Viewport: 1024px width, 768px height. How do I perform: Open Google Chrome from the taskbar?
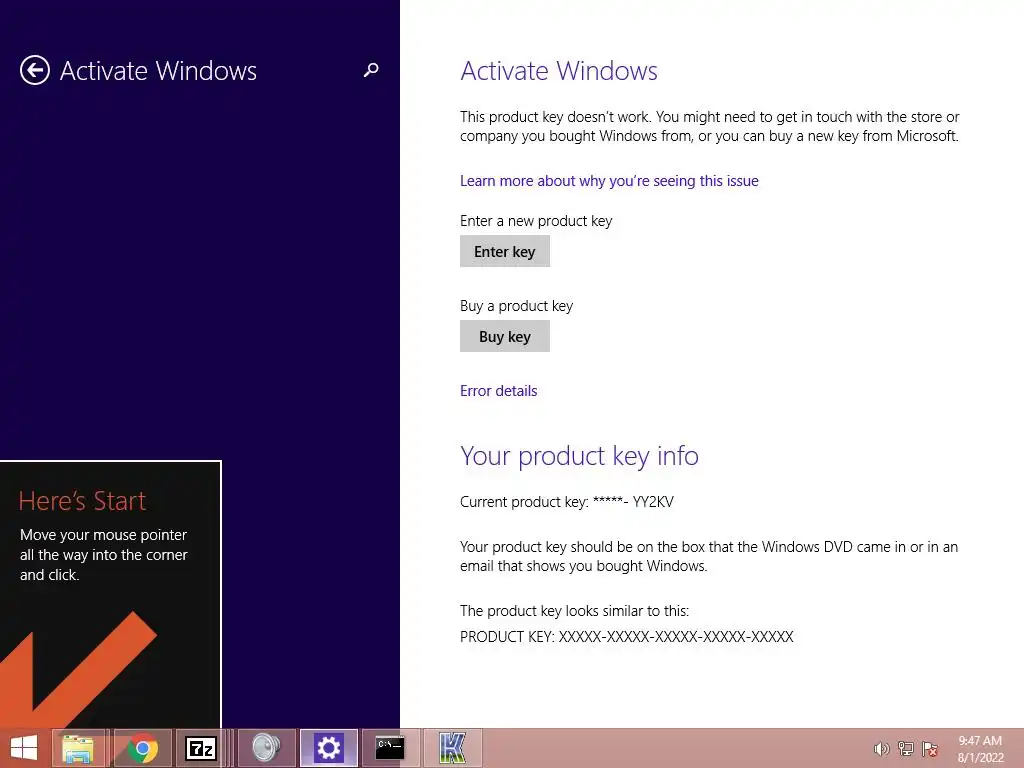pyautogui.click(x=142, y=748)
